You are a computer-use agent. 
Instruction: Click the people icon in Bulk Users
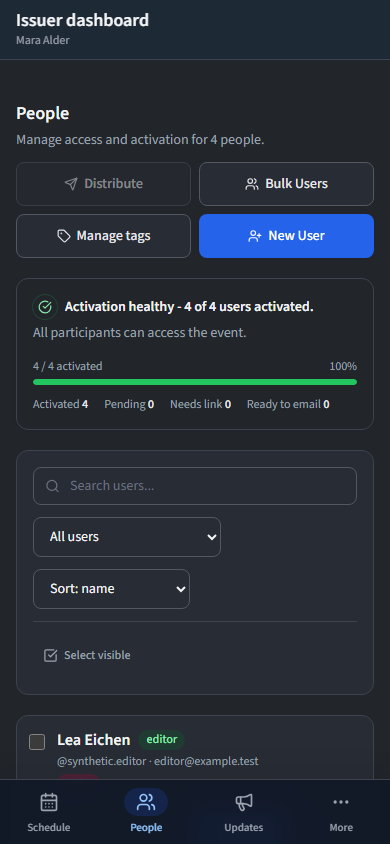coord(251,184)
